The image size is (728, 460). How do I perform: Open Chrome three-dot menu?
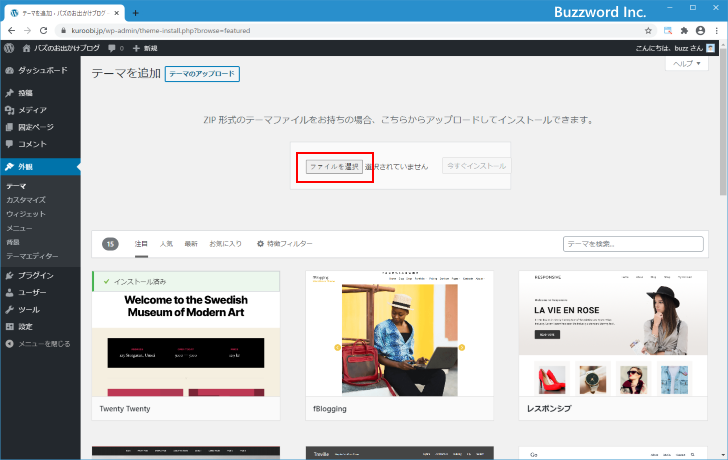click(717, 31)
